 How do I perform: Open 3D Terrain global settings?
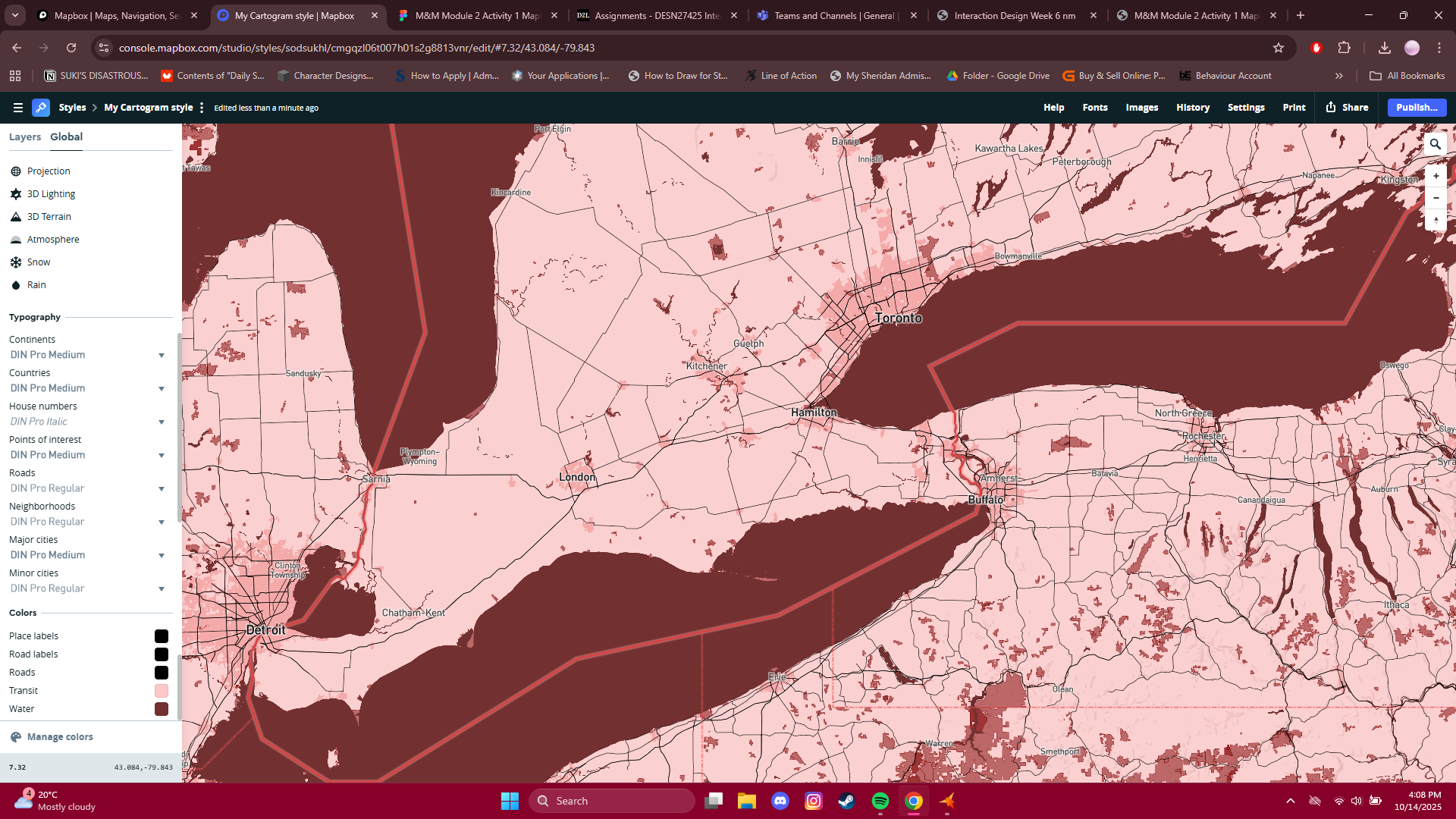[49, 217]
